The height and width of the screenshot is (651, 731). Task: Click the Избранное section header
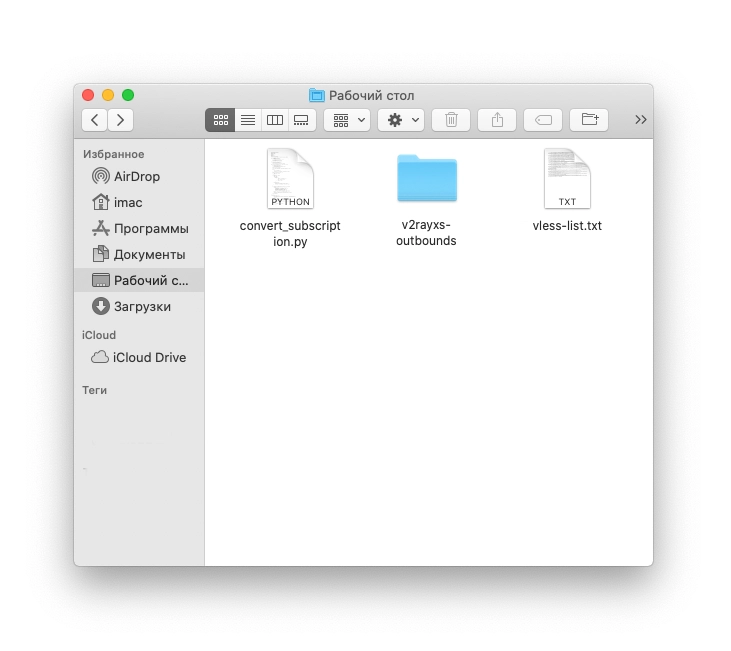[x=113, y=154]
